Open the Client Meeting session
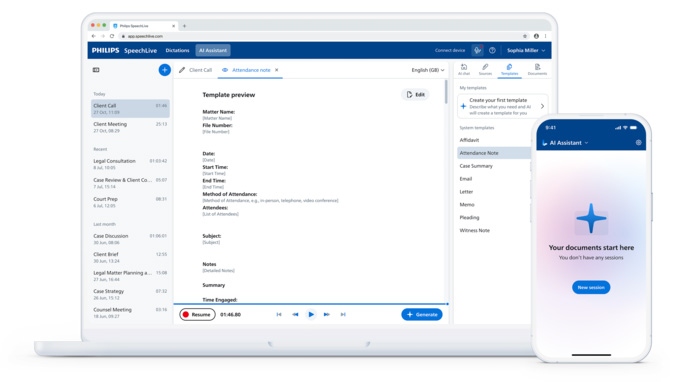The width and height of the screenshot is (700, 382). point(130,127)
